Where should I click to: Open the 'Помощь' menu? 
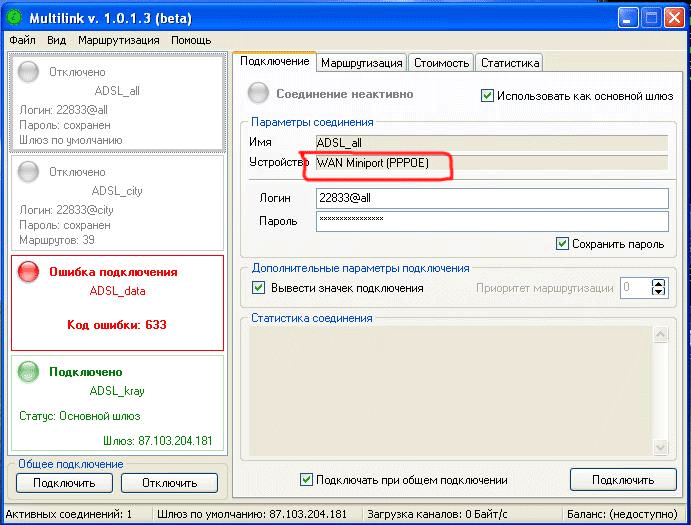(190, 40)
